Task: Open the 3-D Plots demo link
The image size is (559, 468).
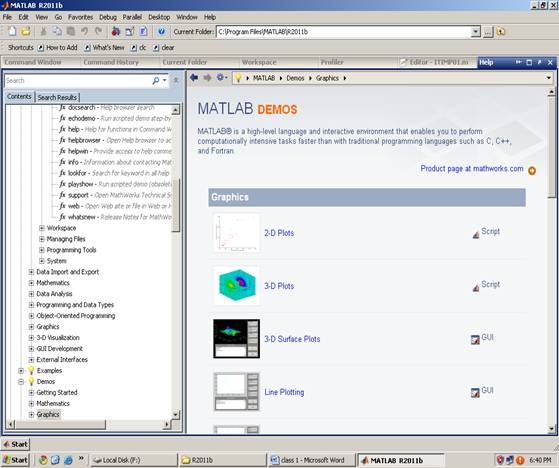Action: click(x=279, y=286)
